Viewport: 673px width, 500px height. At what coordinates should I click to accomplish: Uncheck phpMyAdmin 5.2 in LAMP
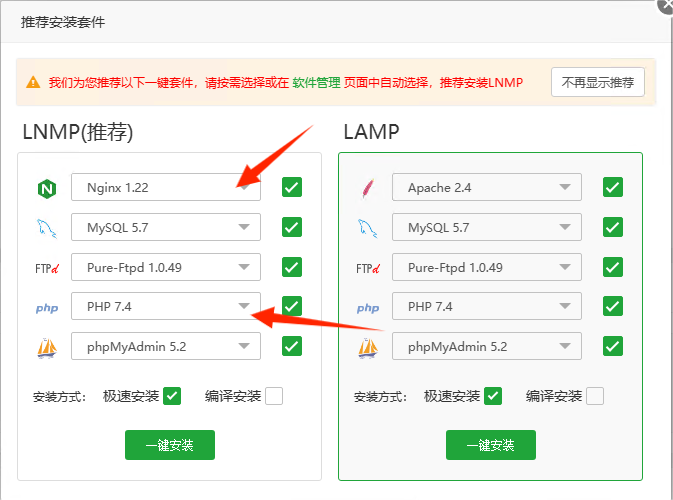tap(613, 346)
